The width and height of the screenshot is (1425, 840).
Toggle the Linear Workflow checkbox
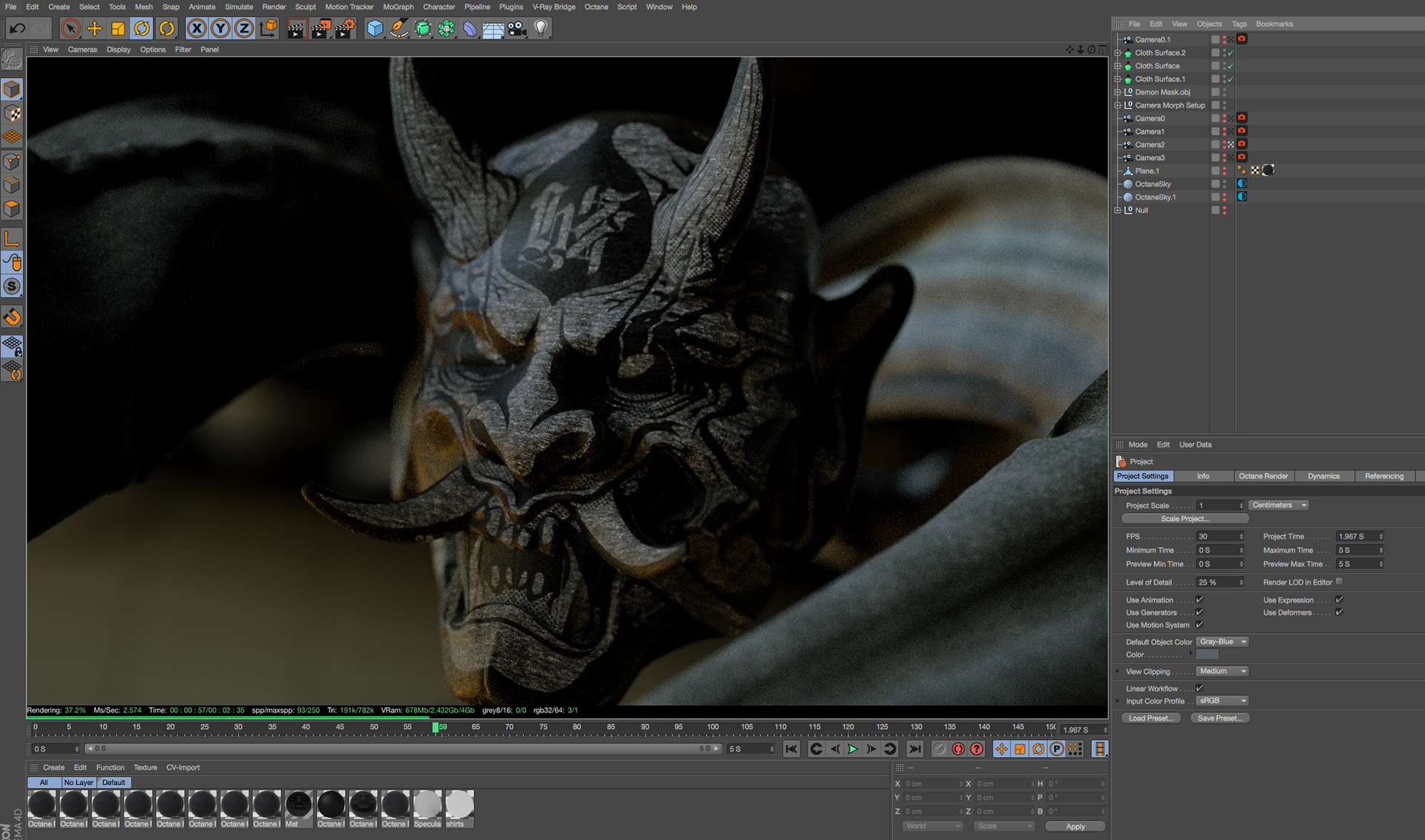click(x=1199, y=688)
